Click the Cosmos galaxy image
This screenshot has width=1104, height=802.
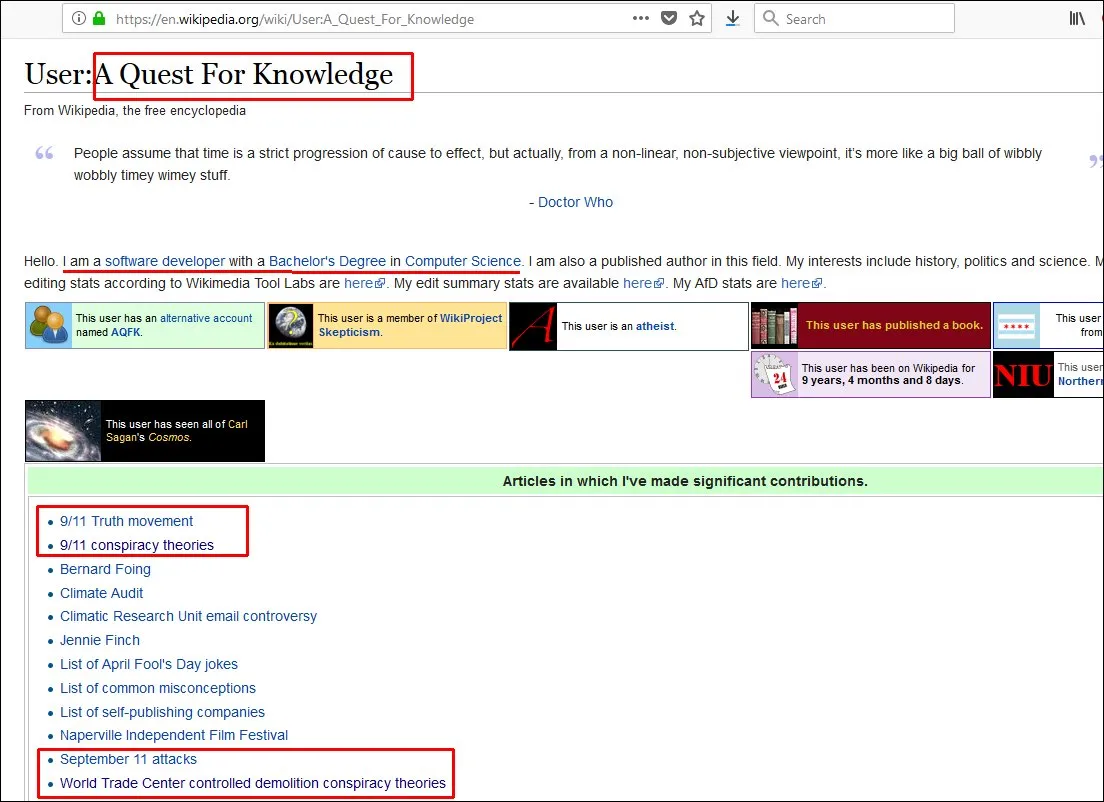[63, 431]
